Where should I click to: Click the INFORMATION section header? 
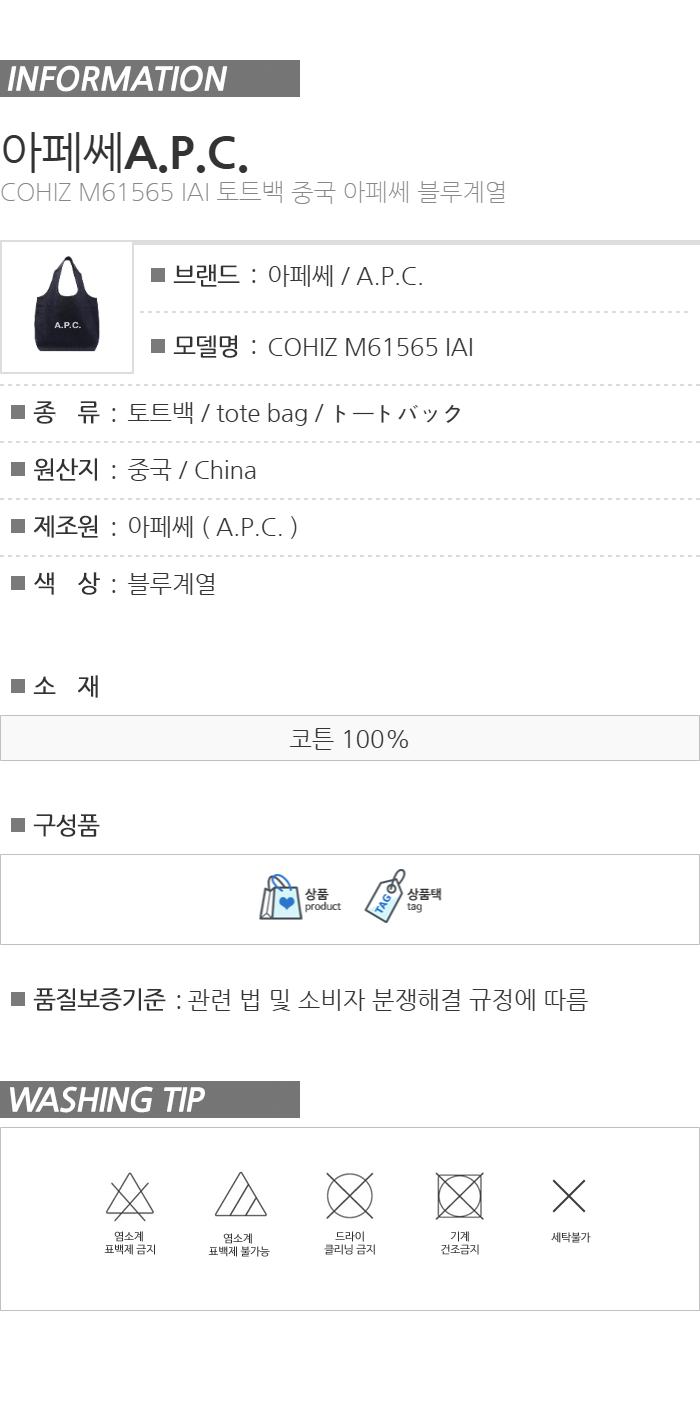tap(150, 78)
